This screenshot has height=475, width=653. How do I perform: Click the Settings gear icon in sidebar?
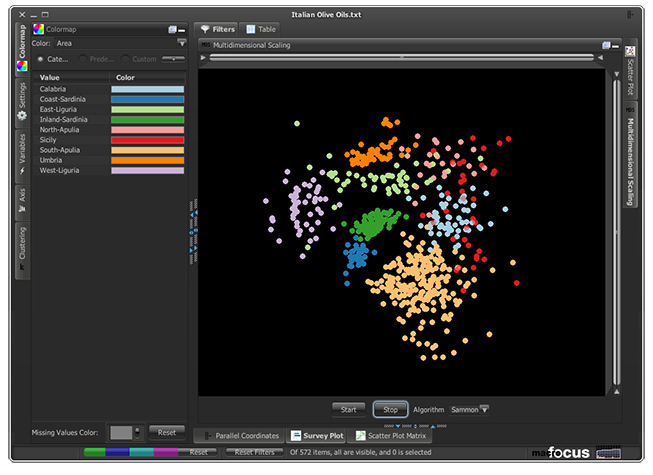tap(21, 115)
